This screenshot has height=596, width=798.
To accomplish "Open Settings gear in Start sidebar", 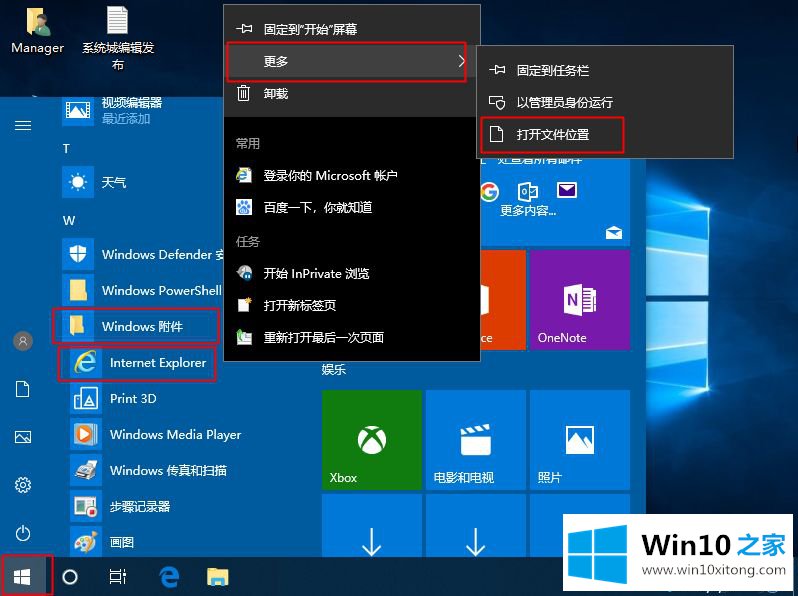I will [x=23, y=485].
